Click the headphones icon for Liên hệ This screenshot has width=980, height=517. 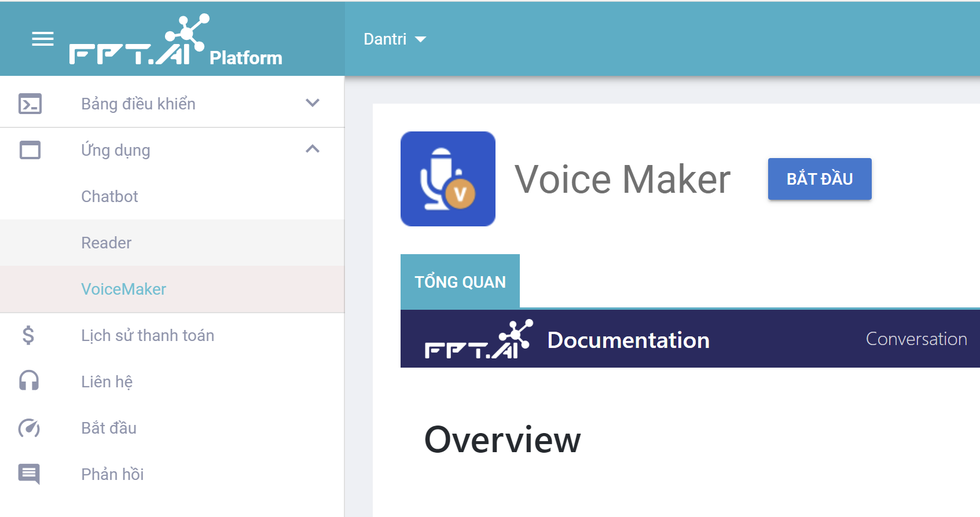(29, 381)
